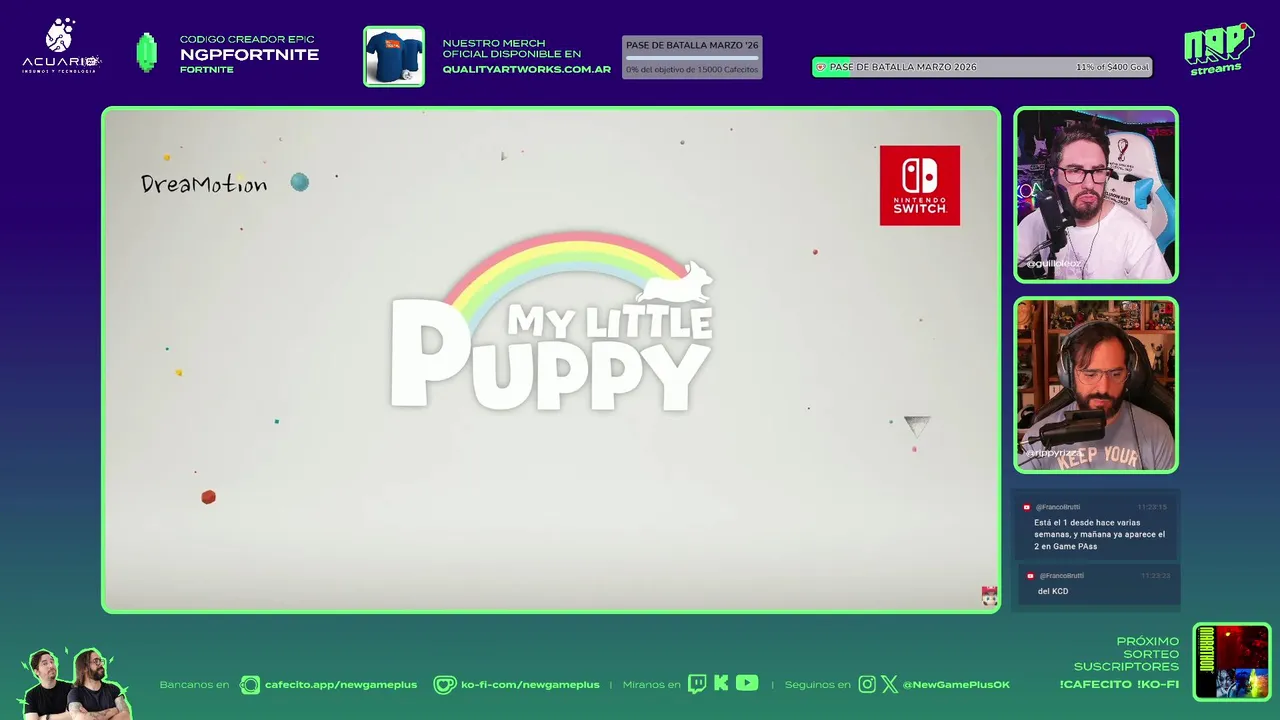
Task: Click the Instagram icon in footer
Action: 867,684
